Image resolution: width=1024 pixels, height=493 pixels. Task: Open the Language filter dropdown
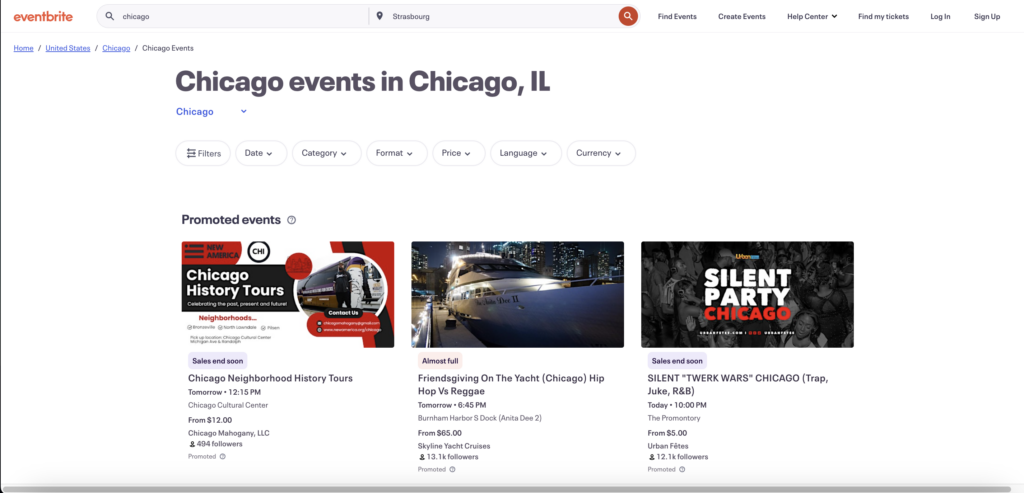point(526,153)
